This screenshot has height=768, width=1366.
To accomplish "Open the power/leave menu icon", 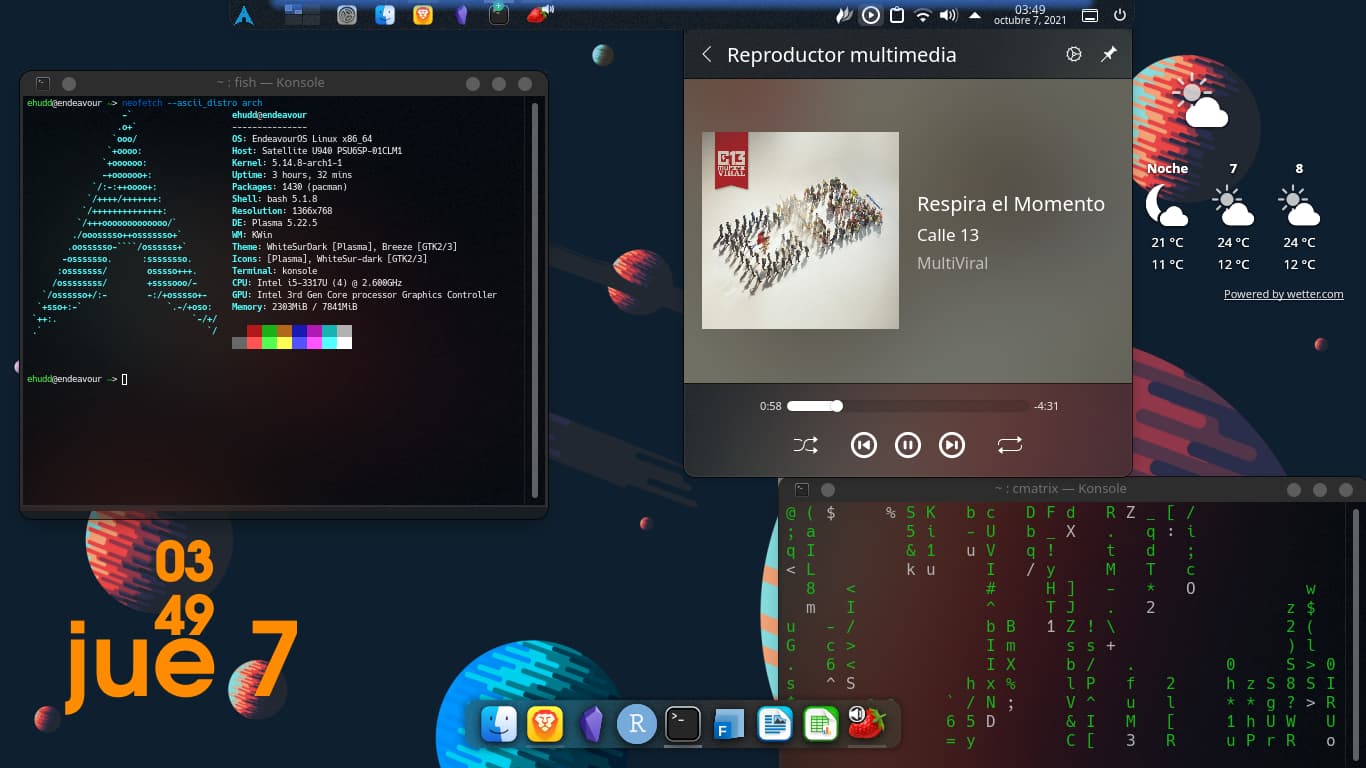I will (x=1119, y=15).
